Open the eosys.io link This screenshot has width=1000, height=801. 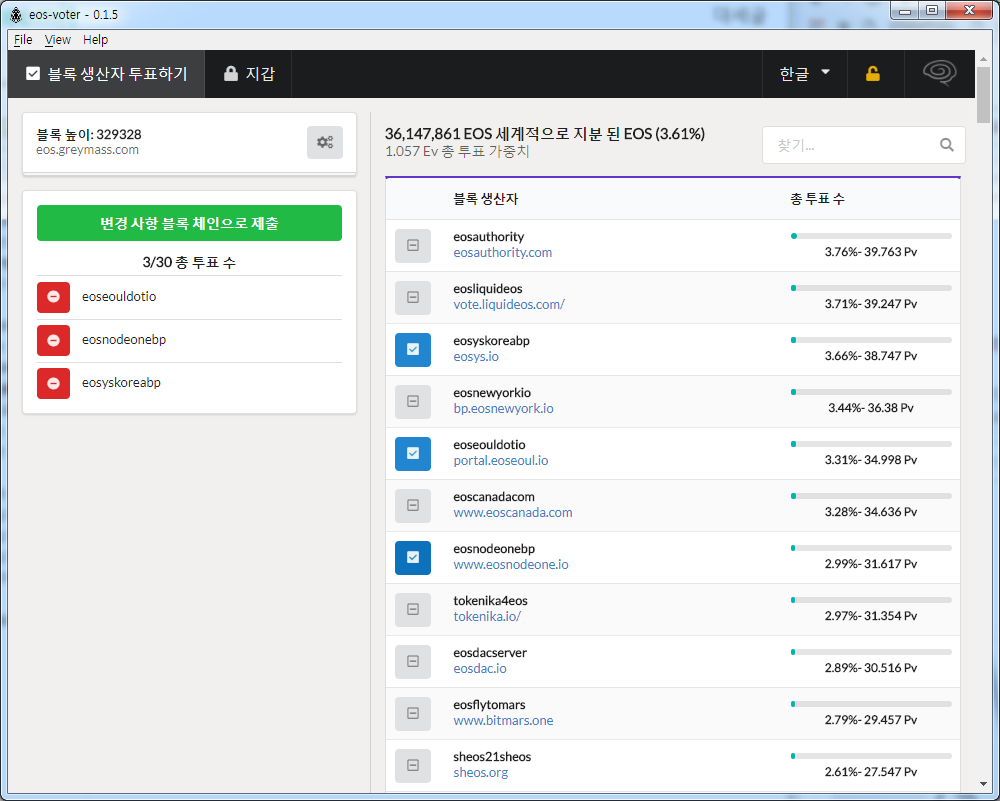pyautogui.click(x=476, y=356)
